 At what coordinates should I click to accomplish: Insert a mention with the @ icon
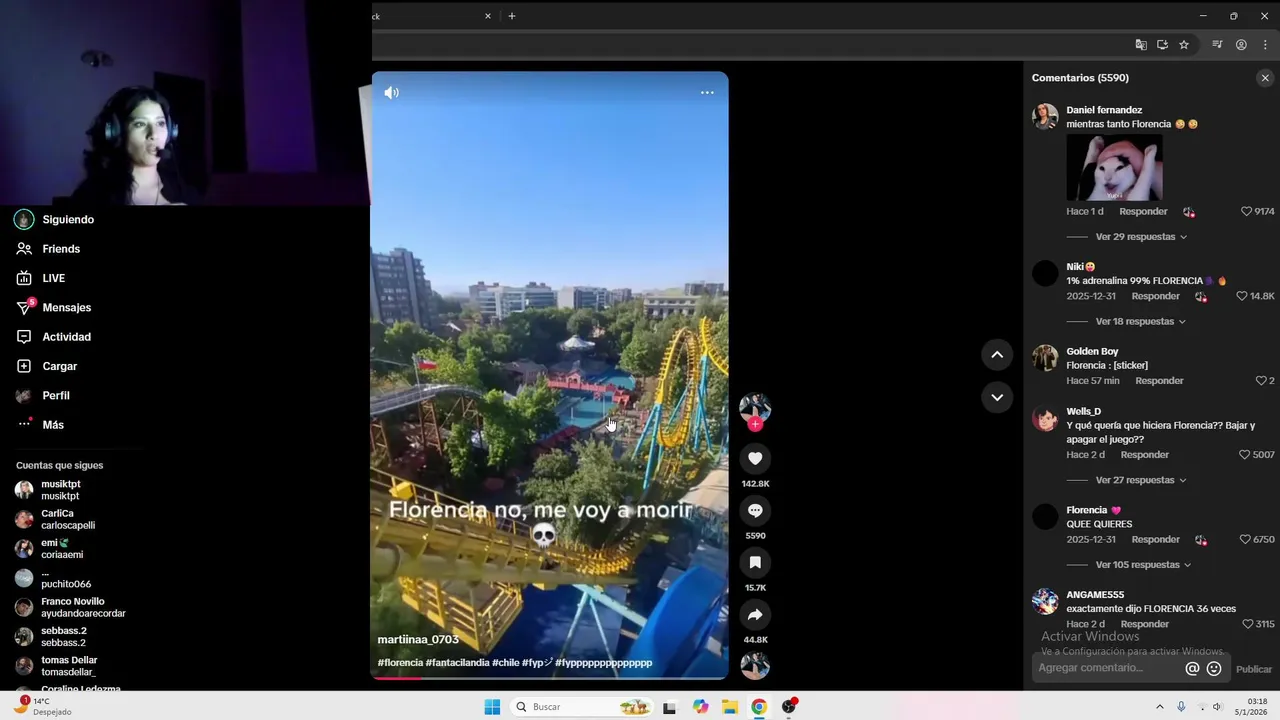1192,669
